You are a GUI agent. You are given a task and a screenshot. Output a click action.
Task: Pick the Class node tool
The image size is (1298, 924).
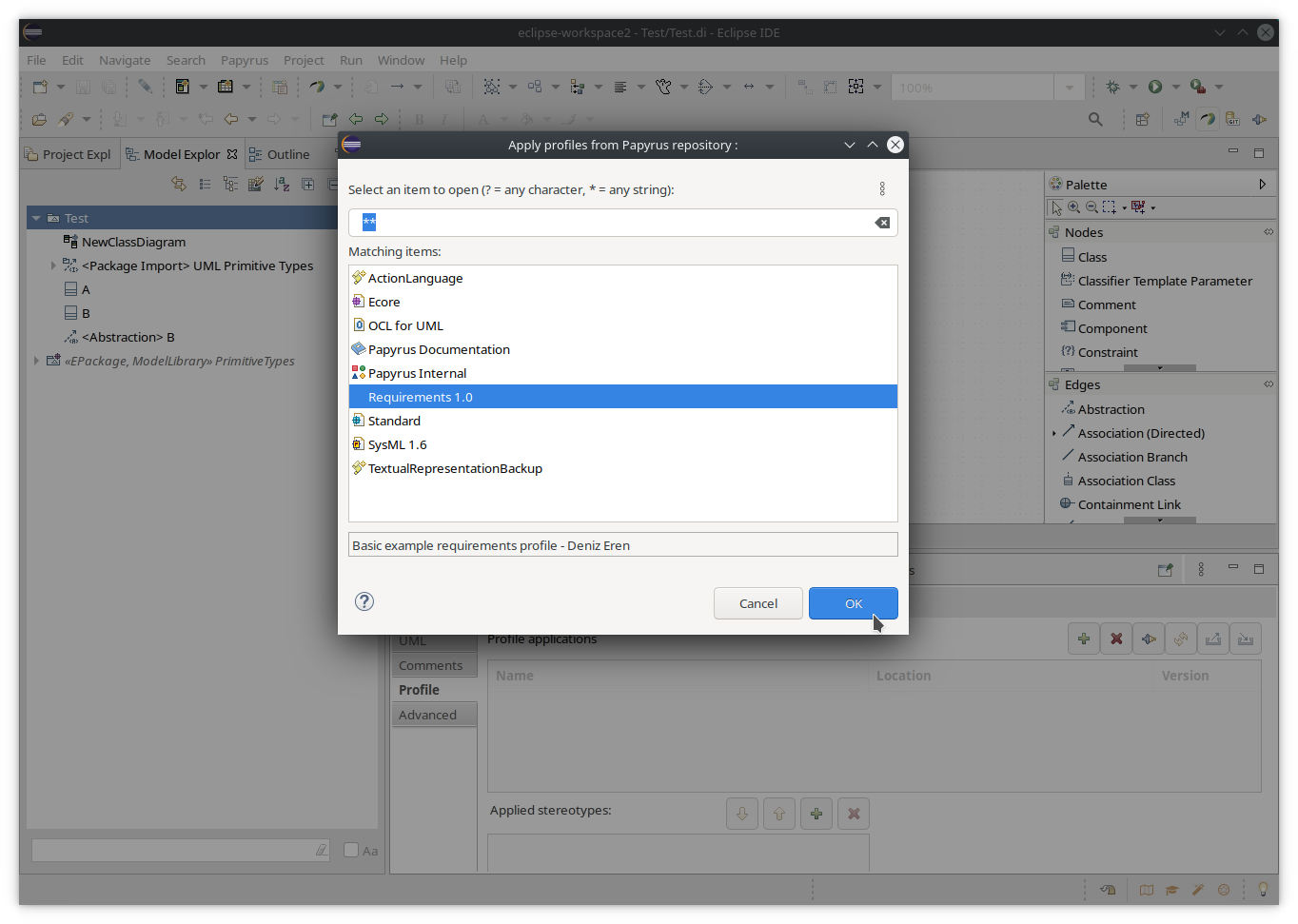(1084, 257)
